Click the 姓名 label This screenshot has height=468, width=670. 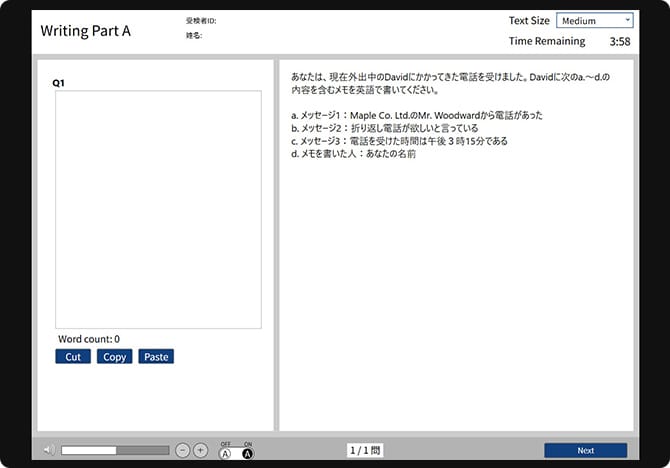[x=194, y=35]
